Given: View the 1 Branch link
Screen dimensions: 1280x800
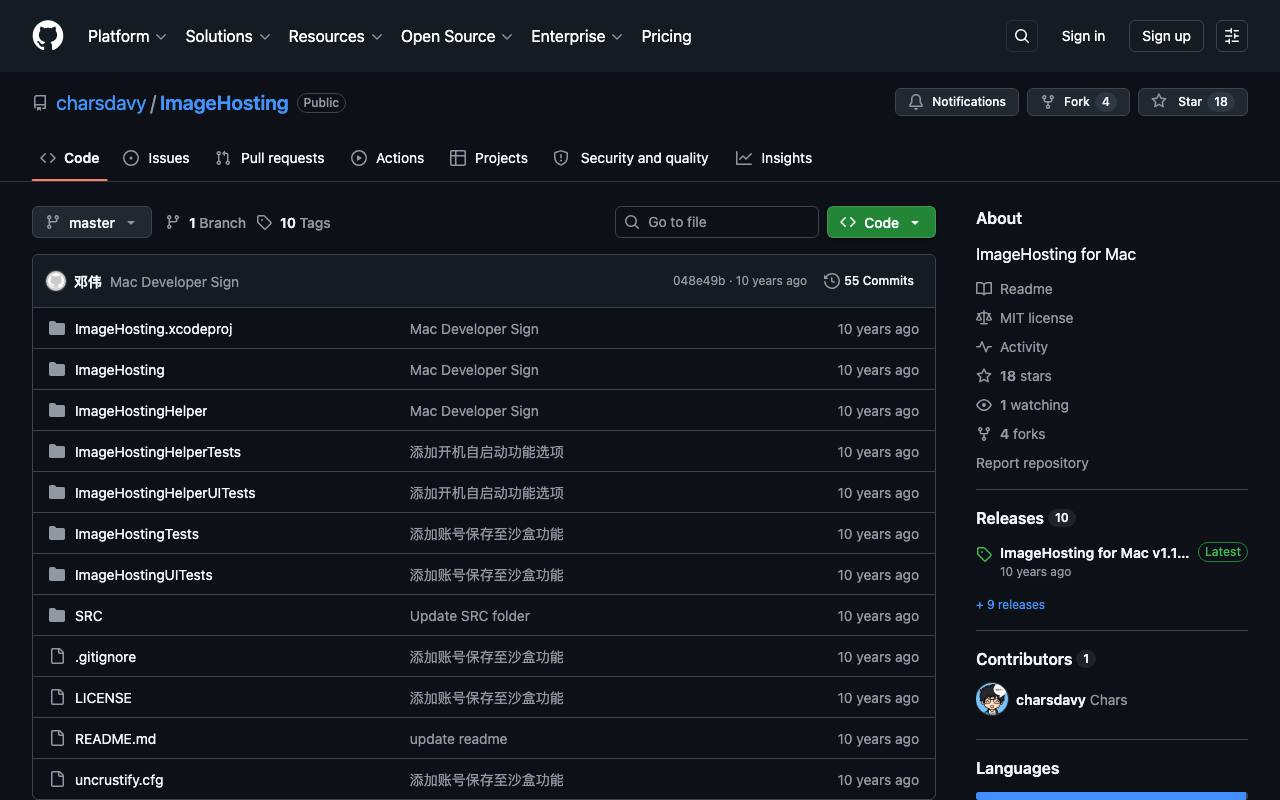Looking at the screenshot, I should click(x=205, y=222).
